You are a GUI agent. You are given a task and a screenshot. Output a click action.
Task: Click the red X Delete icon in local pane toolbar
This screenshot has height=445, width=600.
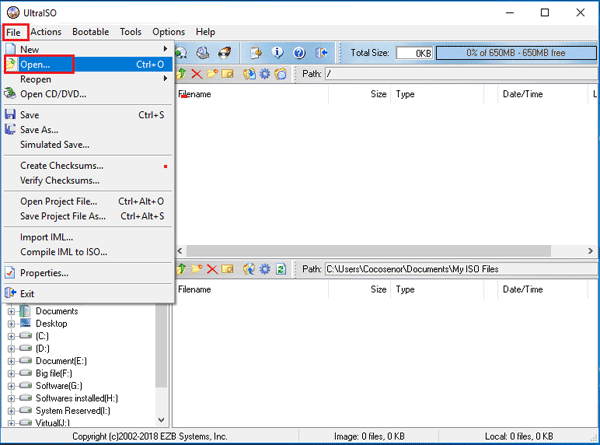pos(212,269)
